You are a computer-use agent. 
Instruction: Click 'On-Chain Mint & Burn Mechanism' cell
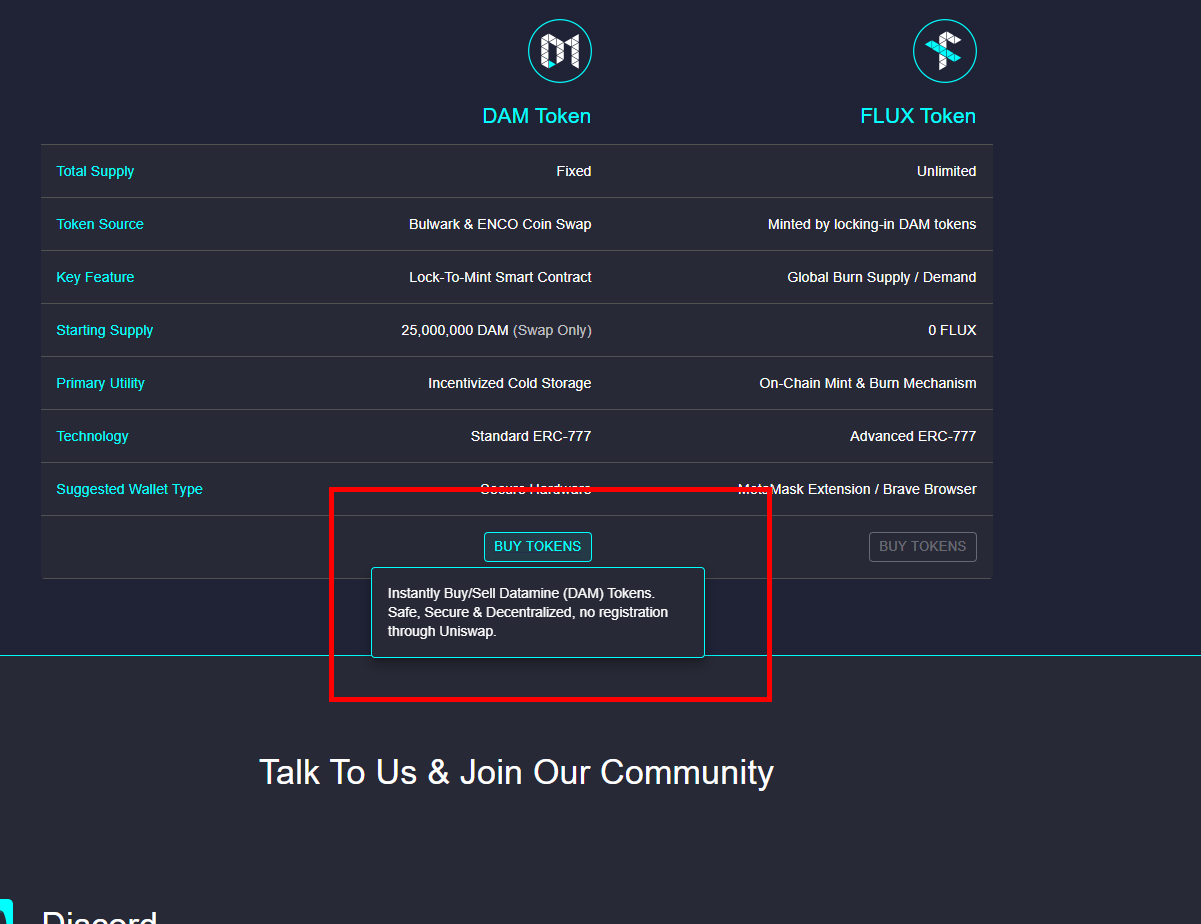868,383
